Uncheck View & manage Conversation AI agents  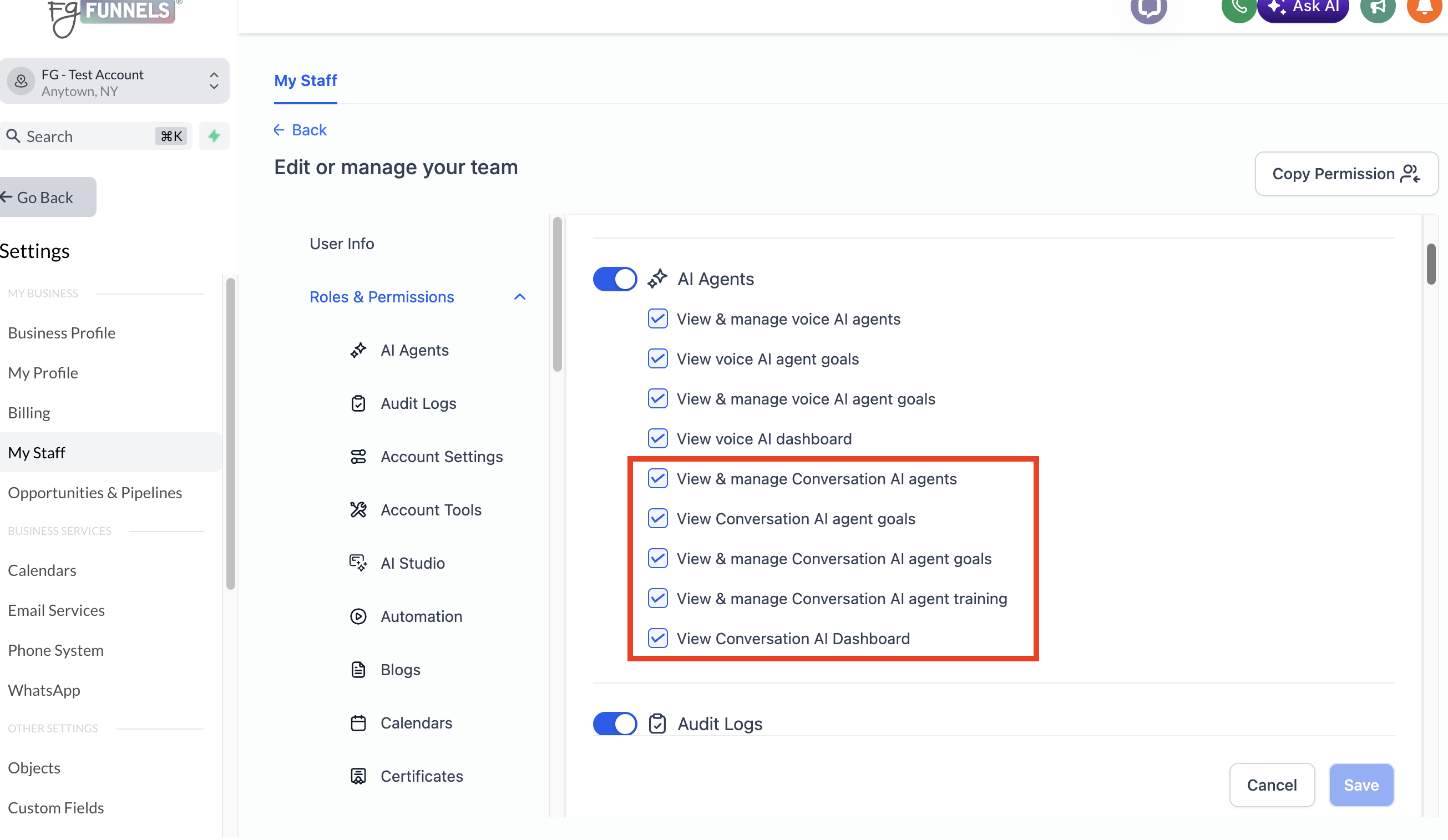657,479
